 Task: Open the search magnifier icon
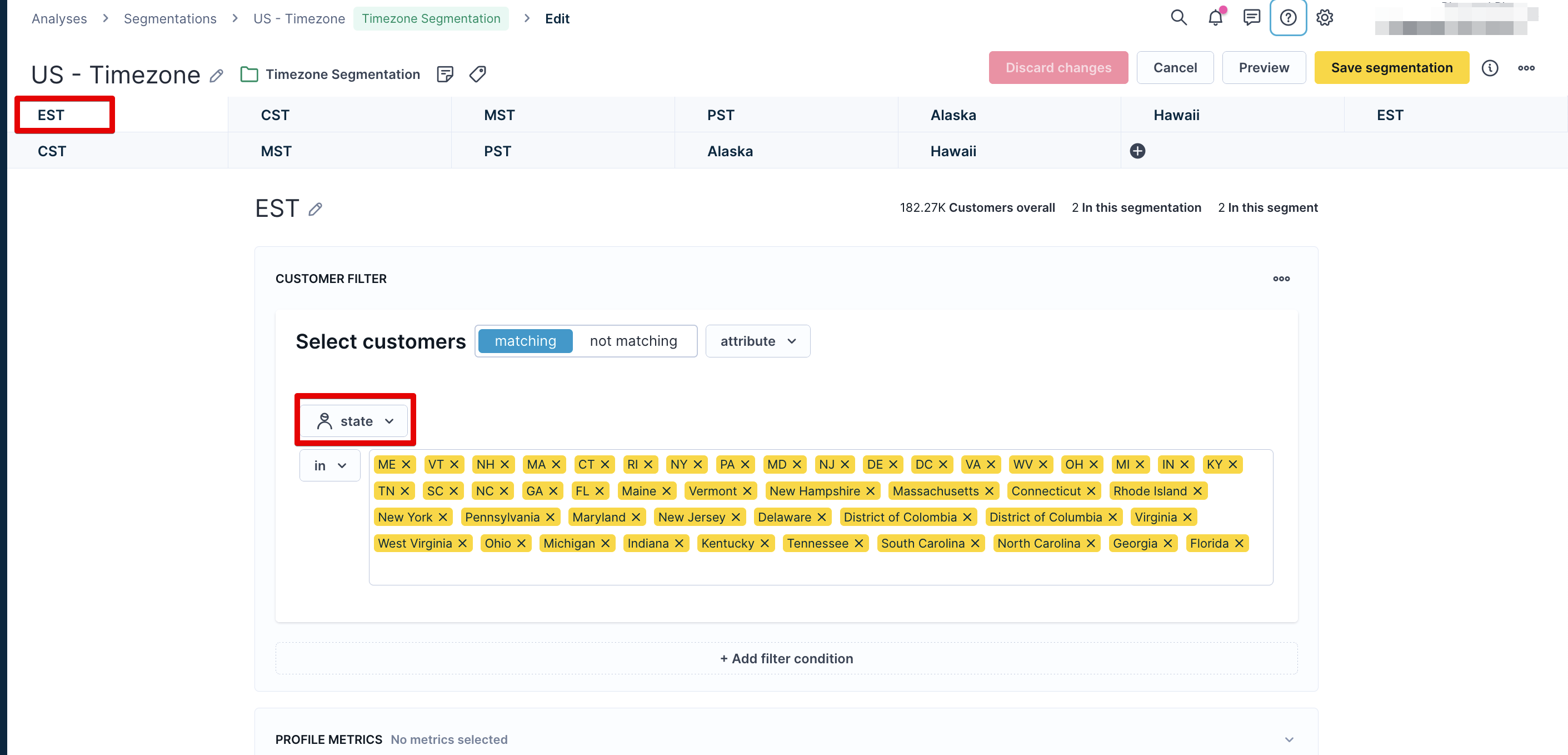pyautogui.click(x=1179, y=18)
